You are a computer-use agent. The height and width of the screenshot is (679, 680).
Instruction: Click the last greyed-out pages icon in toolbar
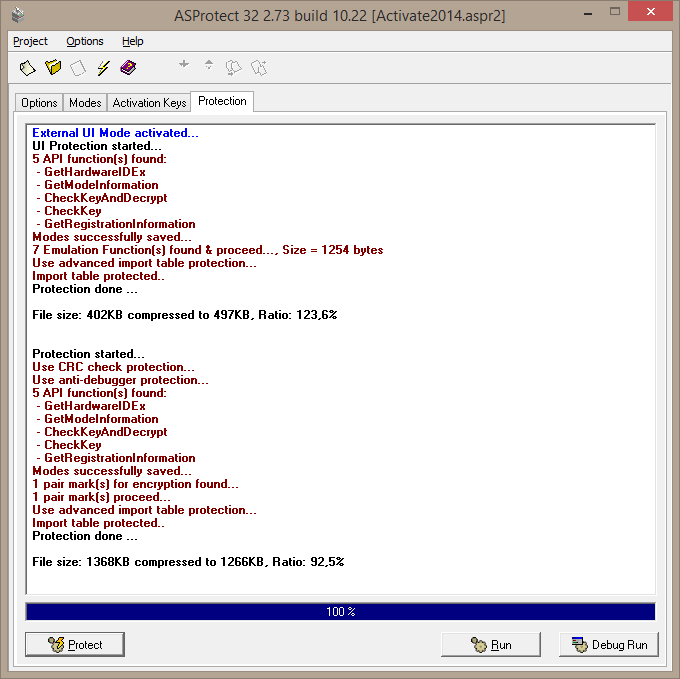pyautogui.click(x=259, y=68)
